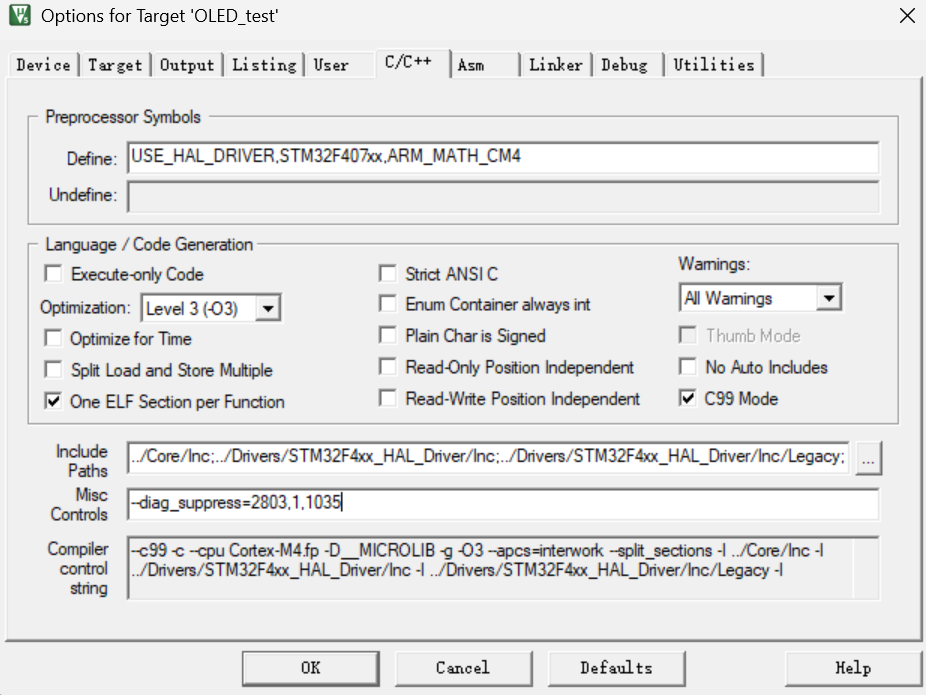Screen dimensions: 926x695
Task: Restore settings with Defaults button
Action: click(x=617, y=668)
